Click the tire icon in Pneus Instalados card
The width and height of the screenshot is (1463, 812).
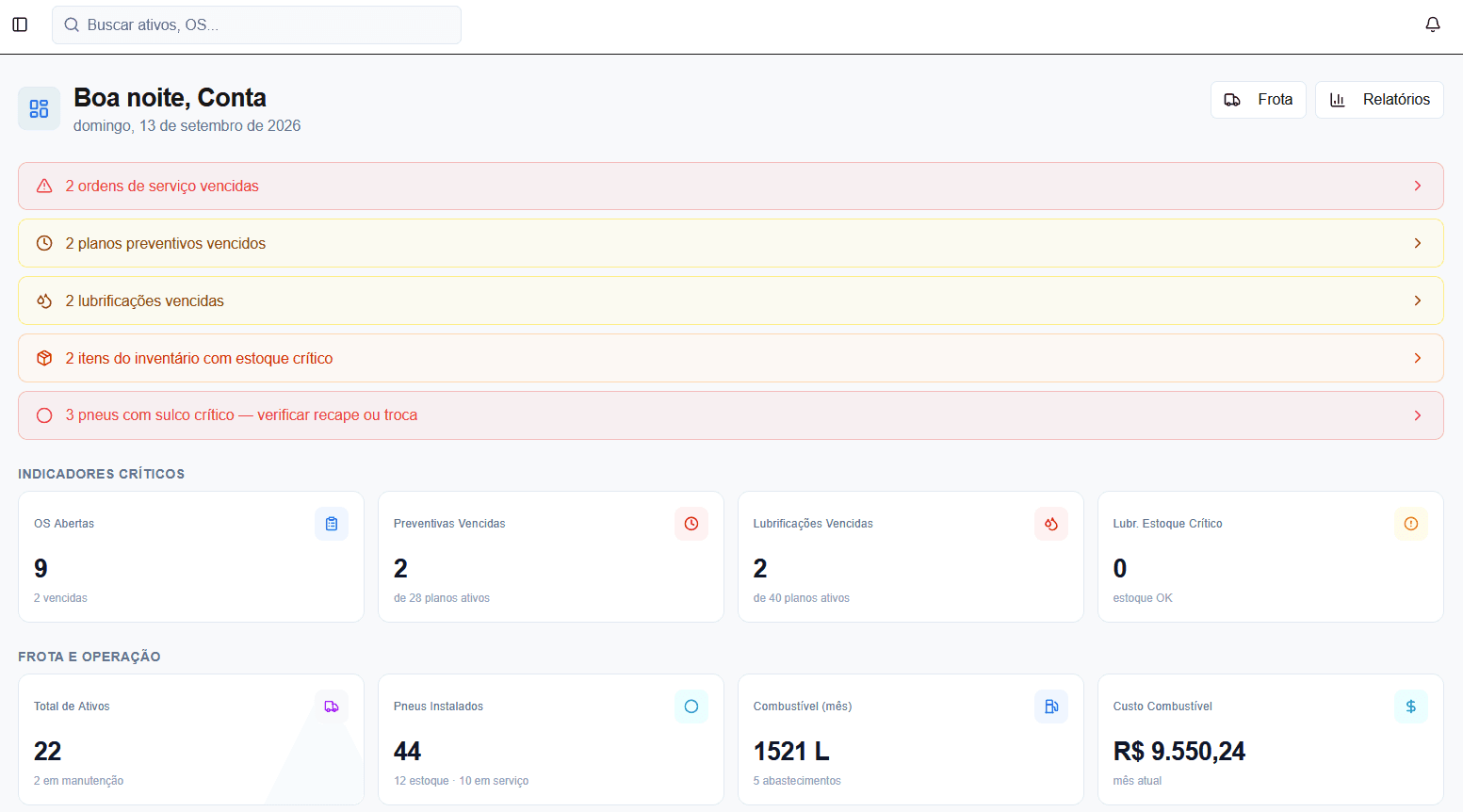691,706
